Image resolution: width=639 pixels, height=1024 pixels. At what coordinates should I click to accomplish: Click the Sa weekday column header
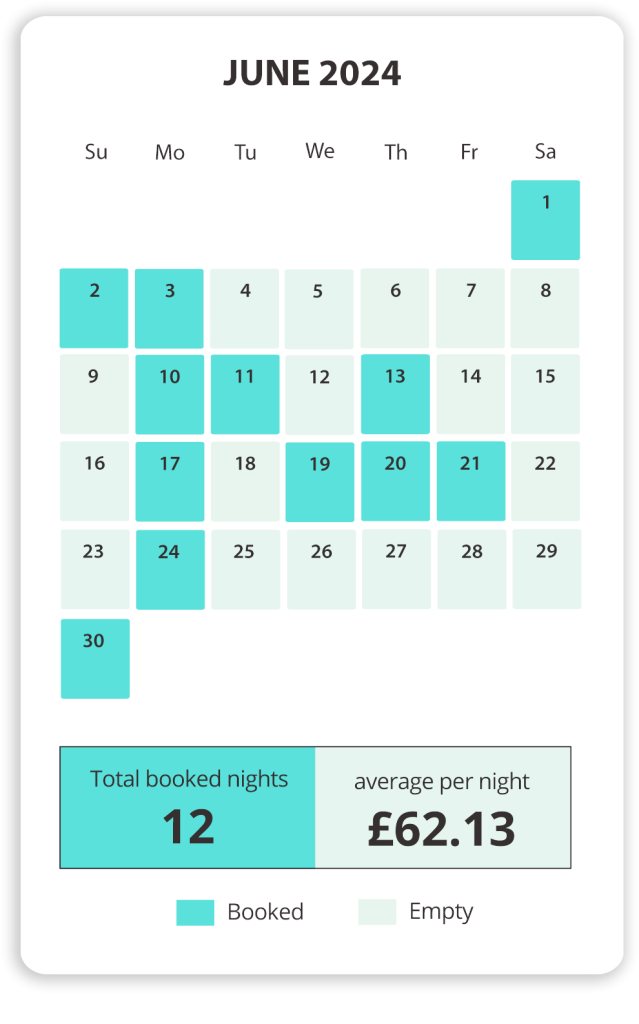(x=545, y=152)
